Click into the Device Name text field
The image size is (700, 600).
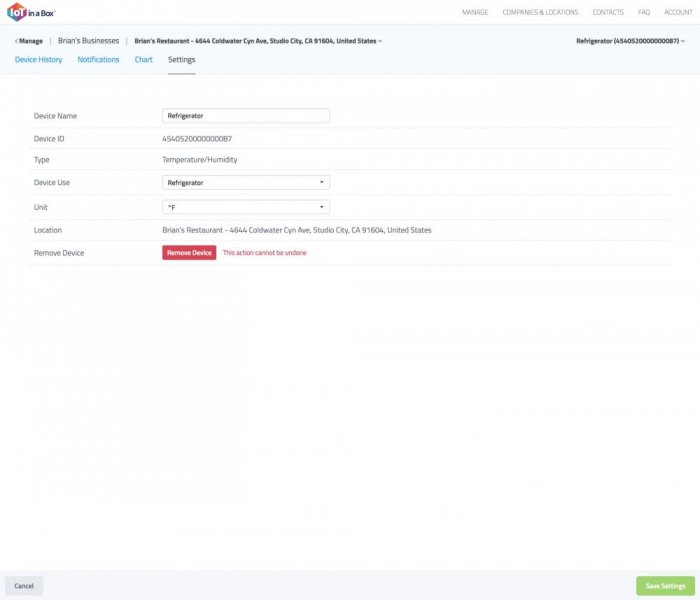click(246, 116)
